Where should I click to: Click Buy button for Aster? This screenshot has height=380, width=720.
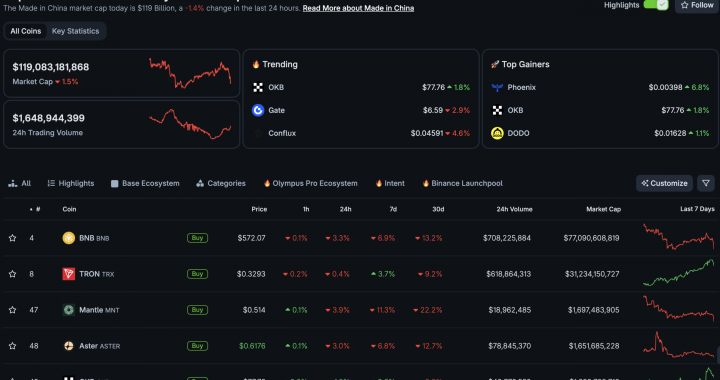[x=197, y=346]
